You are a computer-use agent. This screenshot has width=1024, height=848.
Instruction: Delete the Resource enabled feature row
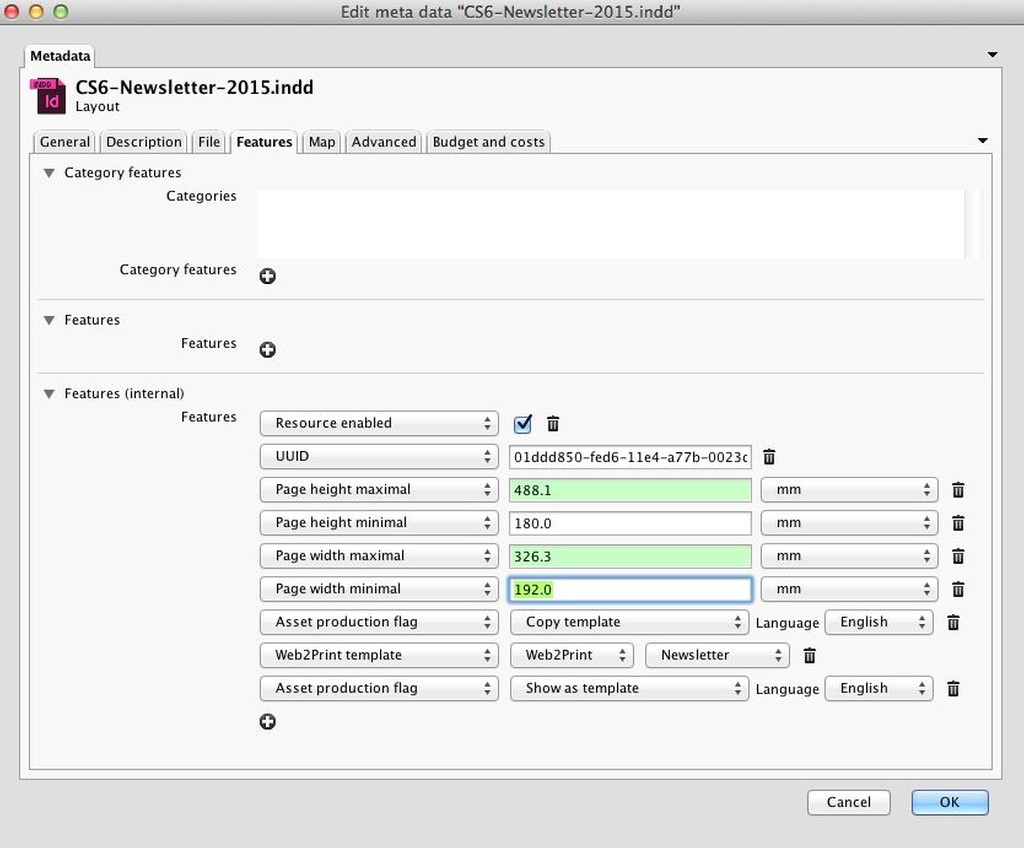(553, 424)
